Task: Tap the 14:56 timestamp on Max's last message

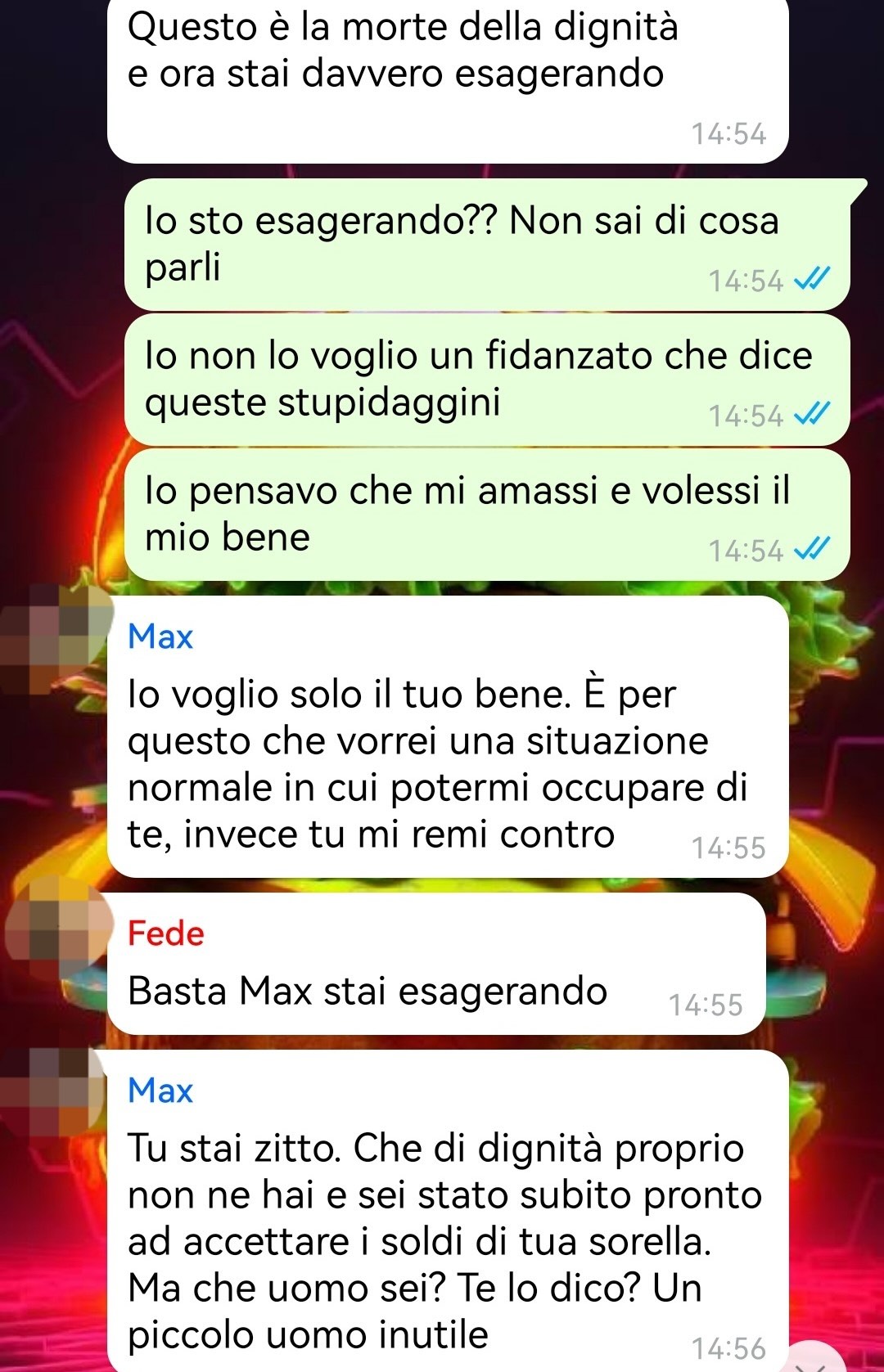Action: click(x=728, y=1348)
